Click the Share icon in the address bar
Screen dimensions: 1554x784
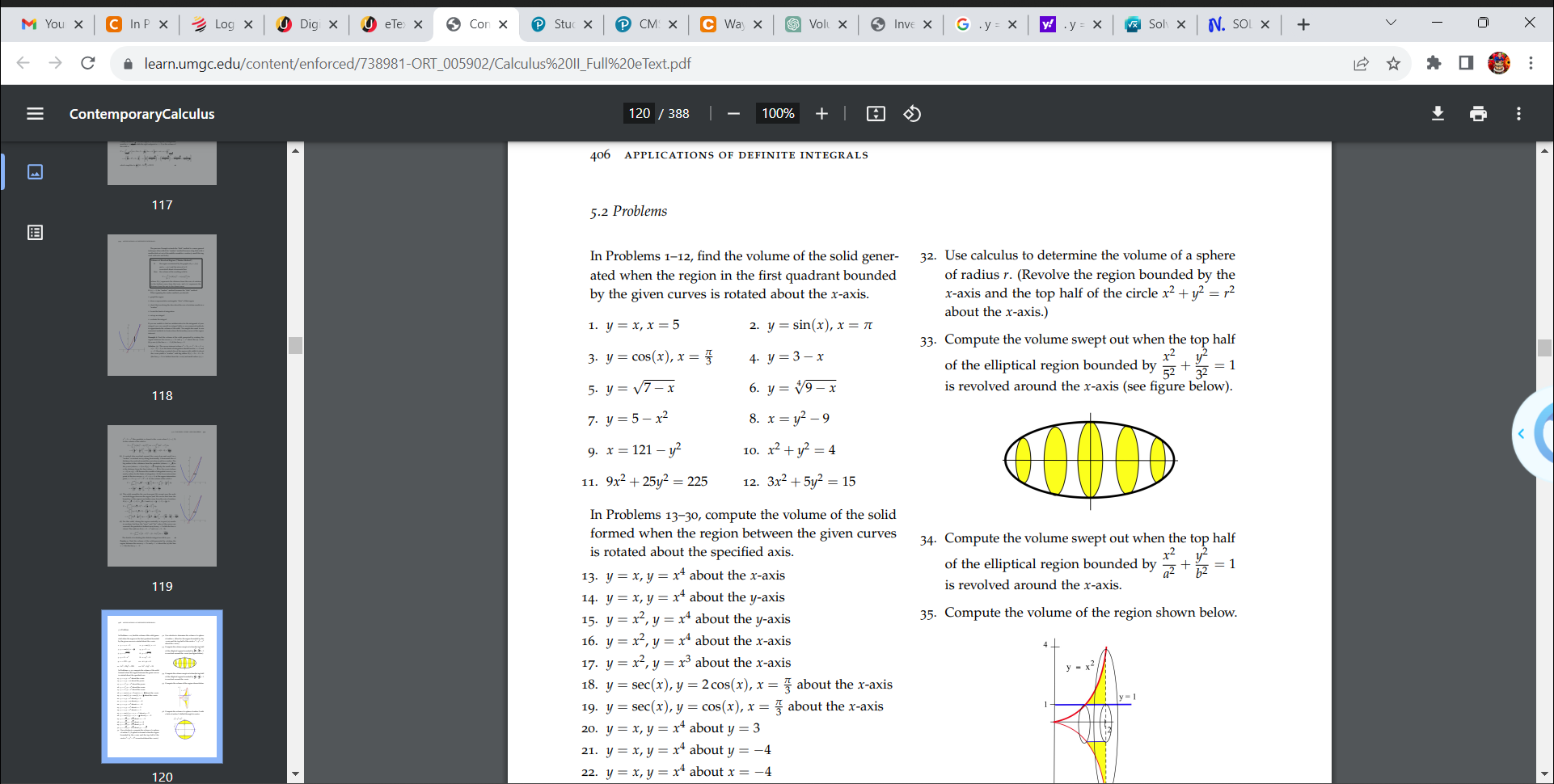coord(1362,63)
